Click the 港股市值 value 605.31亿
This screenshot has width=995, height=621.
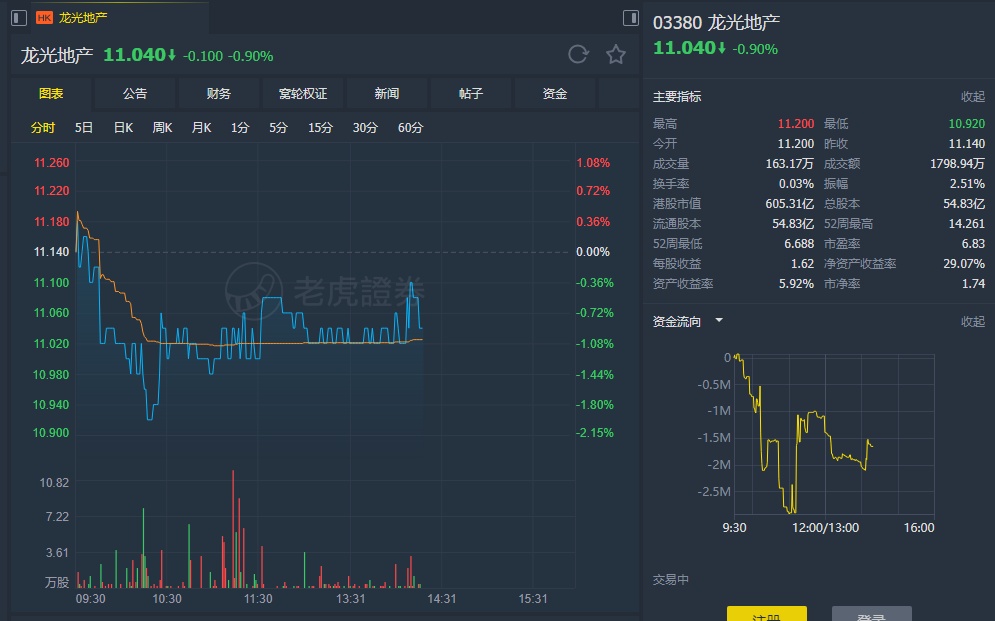tap(789, 204)
